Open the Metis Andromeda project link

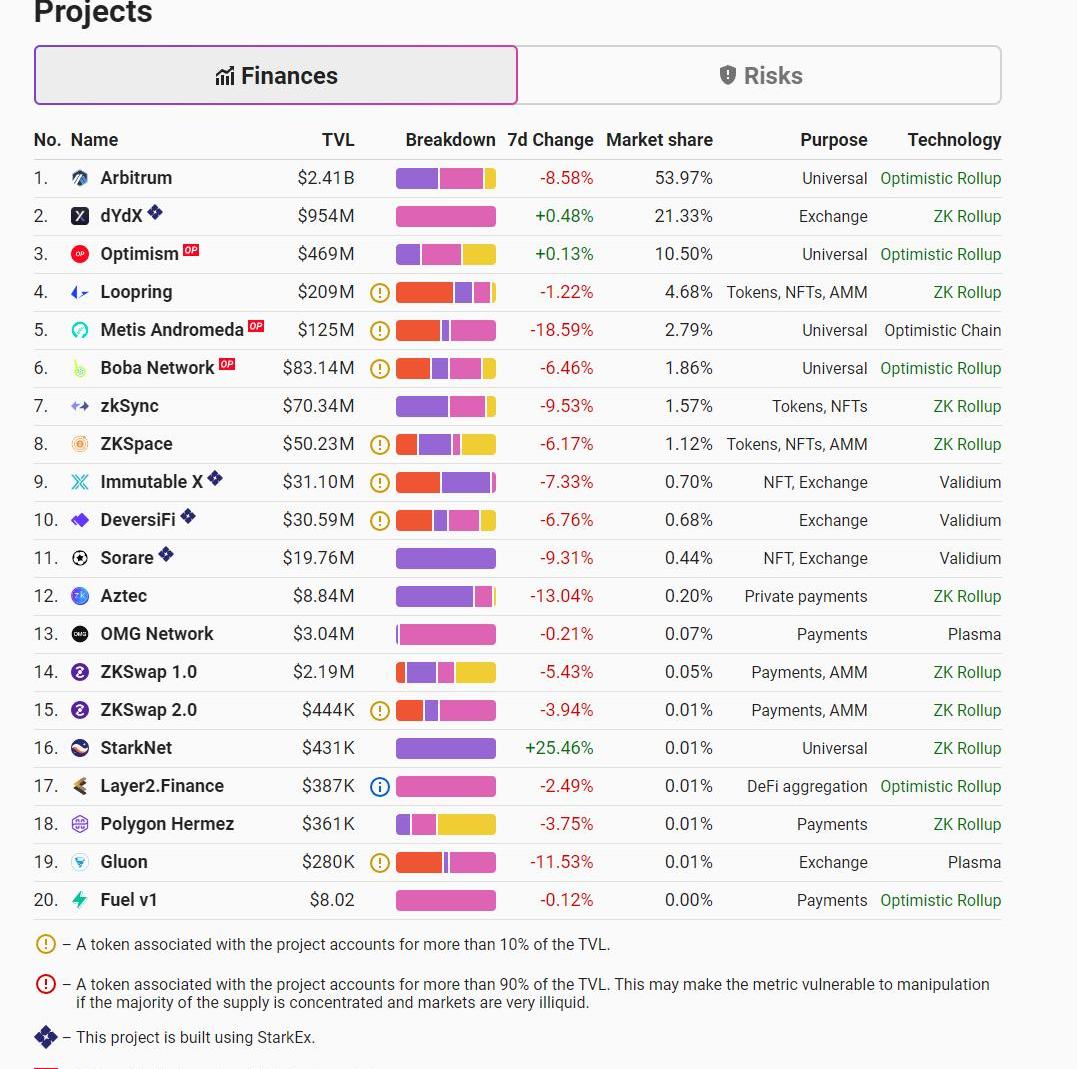pos(172,330)
